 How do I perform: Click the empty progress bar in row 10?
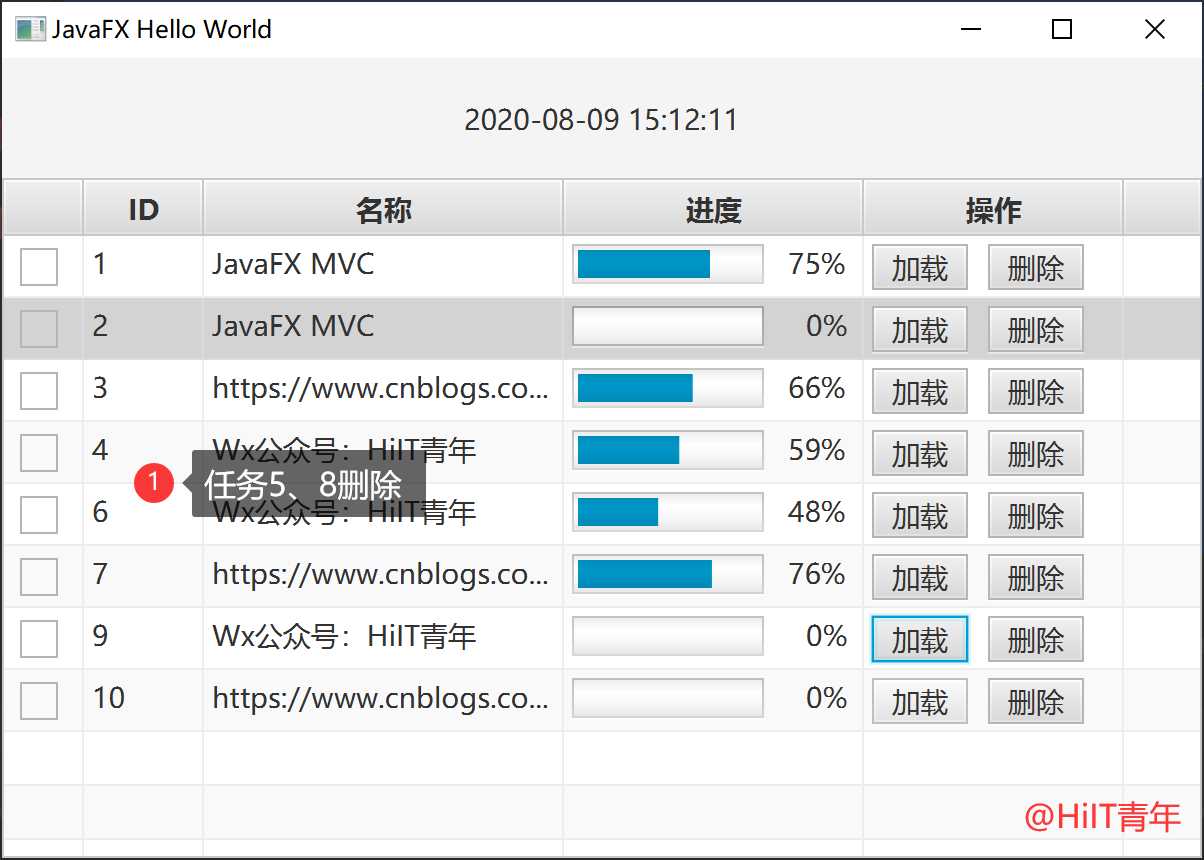pyautogui.click(x=668, y=698)
